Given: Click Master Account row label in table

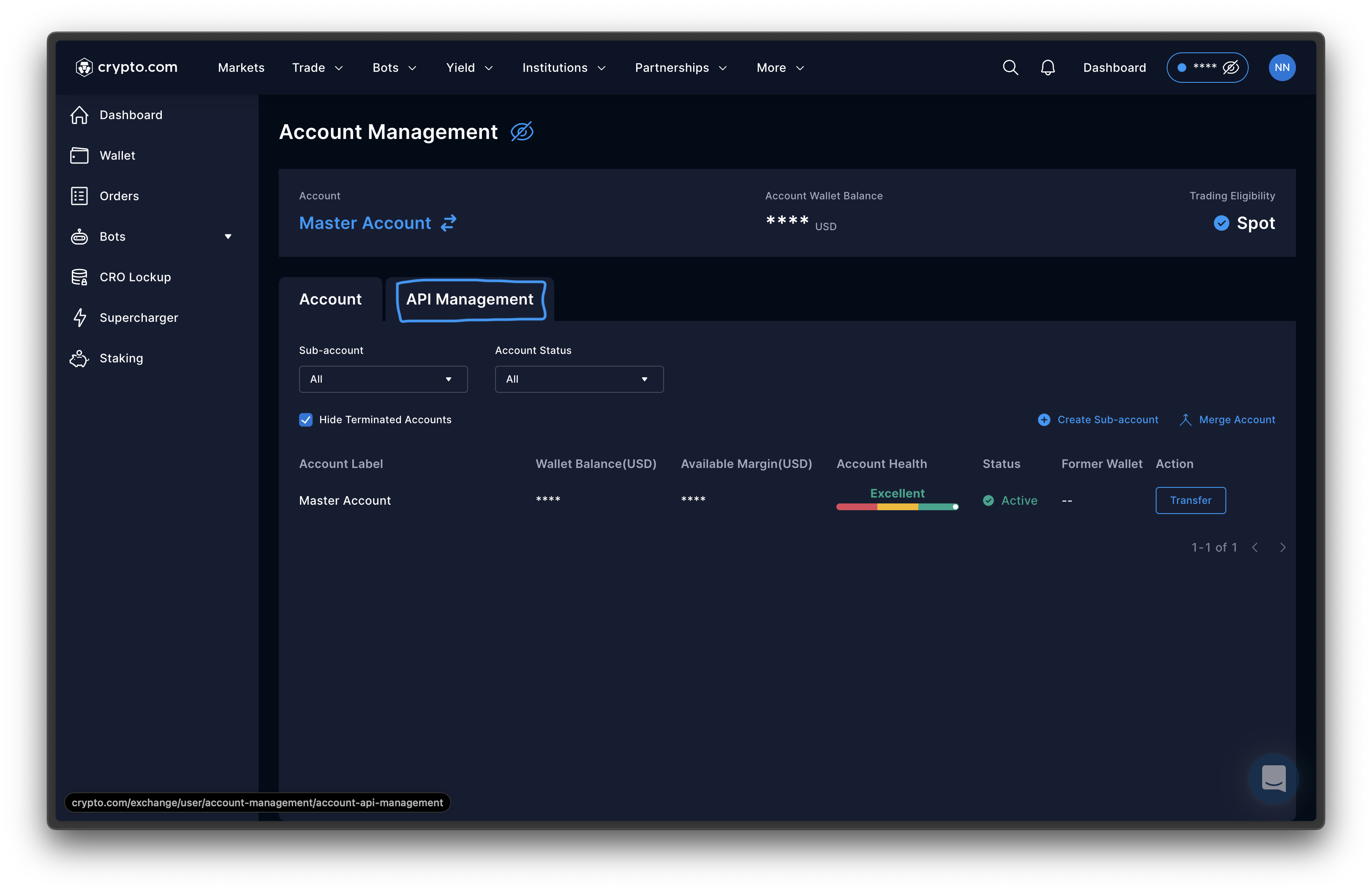Looking at the screenshot, I should (x=345, y=500).
